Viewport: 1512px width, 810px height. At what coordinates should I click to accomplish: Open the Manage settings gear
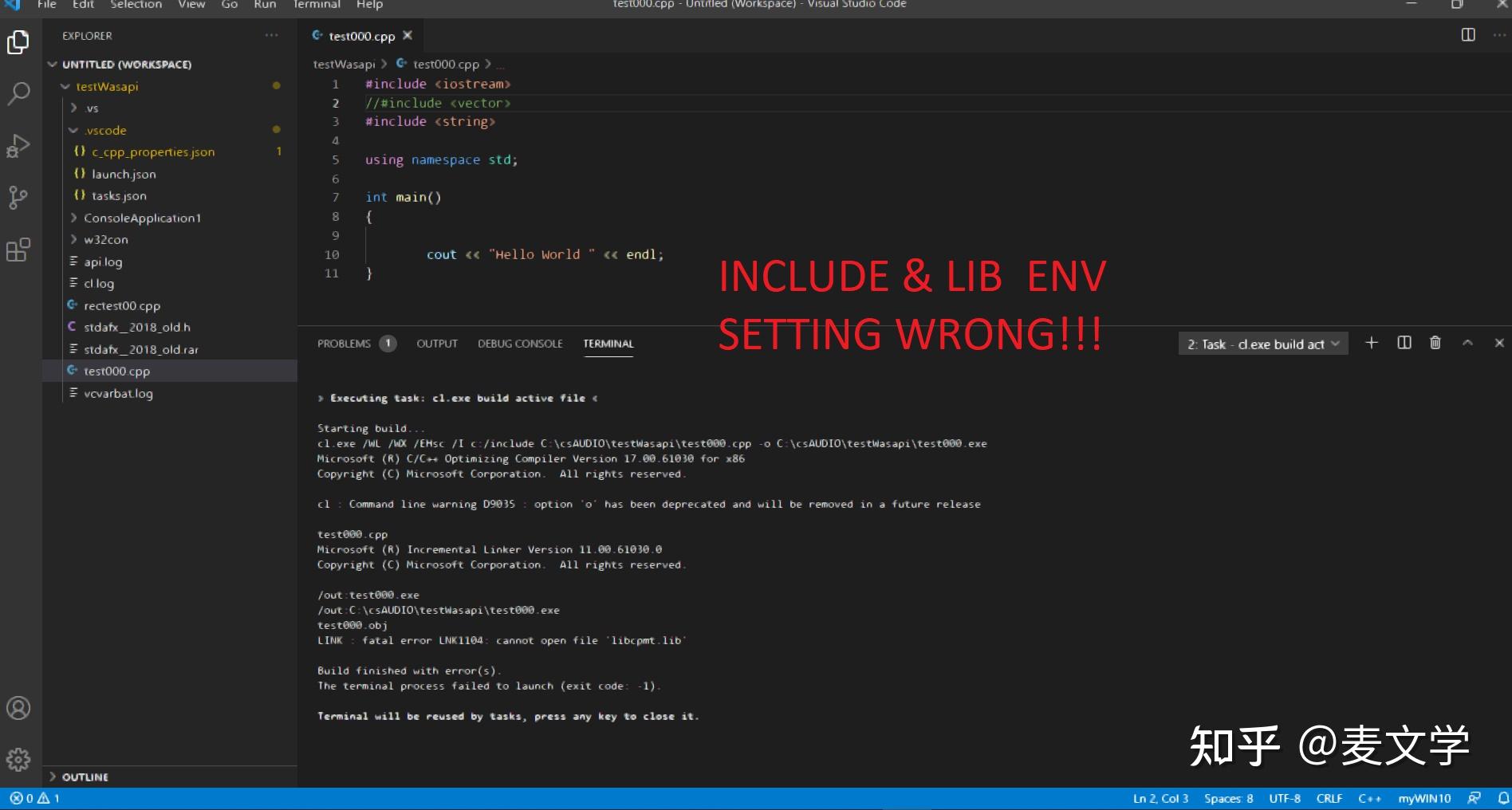[18, 760]
